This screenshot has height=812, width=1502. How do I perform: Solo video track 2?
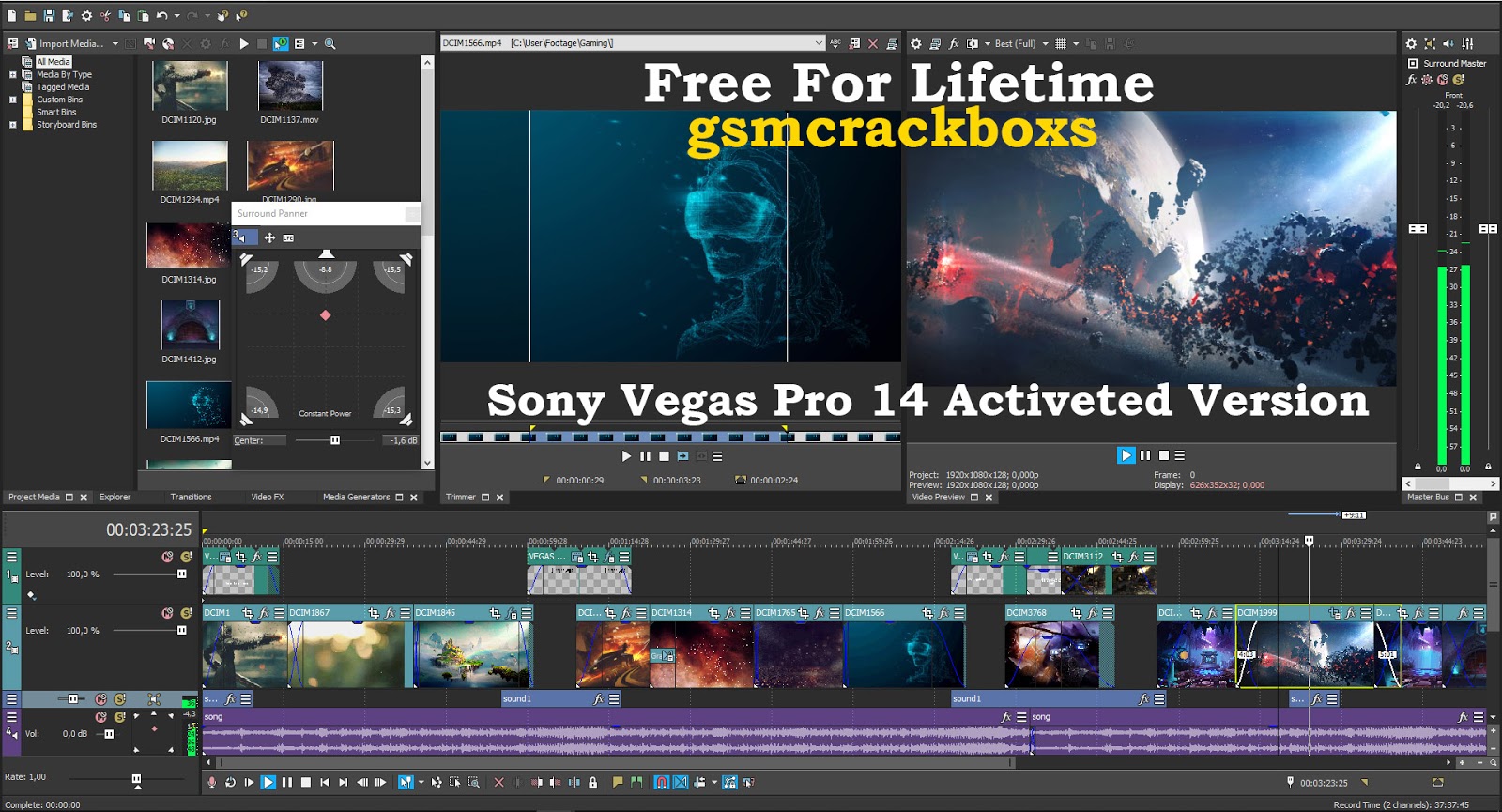[186, 613]
